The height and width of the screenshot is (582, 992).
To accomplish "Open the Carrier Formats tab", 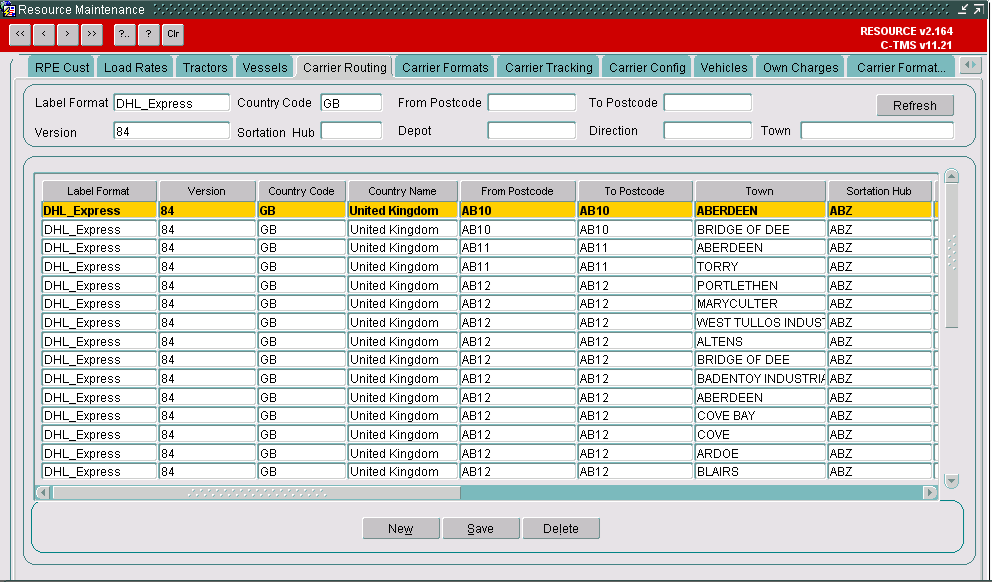I will pos(445,68).
